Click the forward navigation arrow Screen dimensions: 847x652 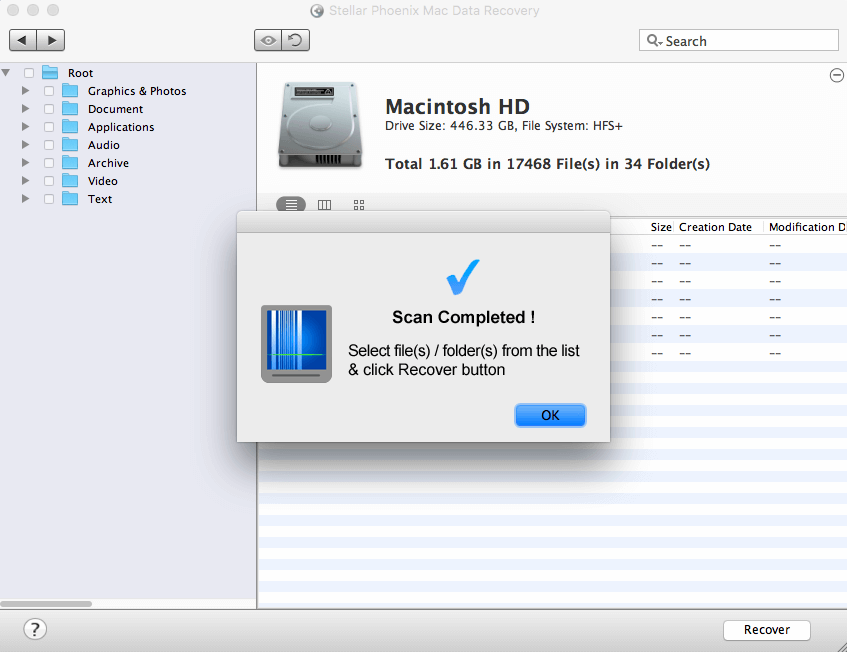coord(51,41)
